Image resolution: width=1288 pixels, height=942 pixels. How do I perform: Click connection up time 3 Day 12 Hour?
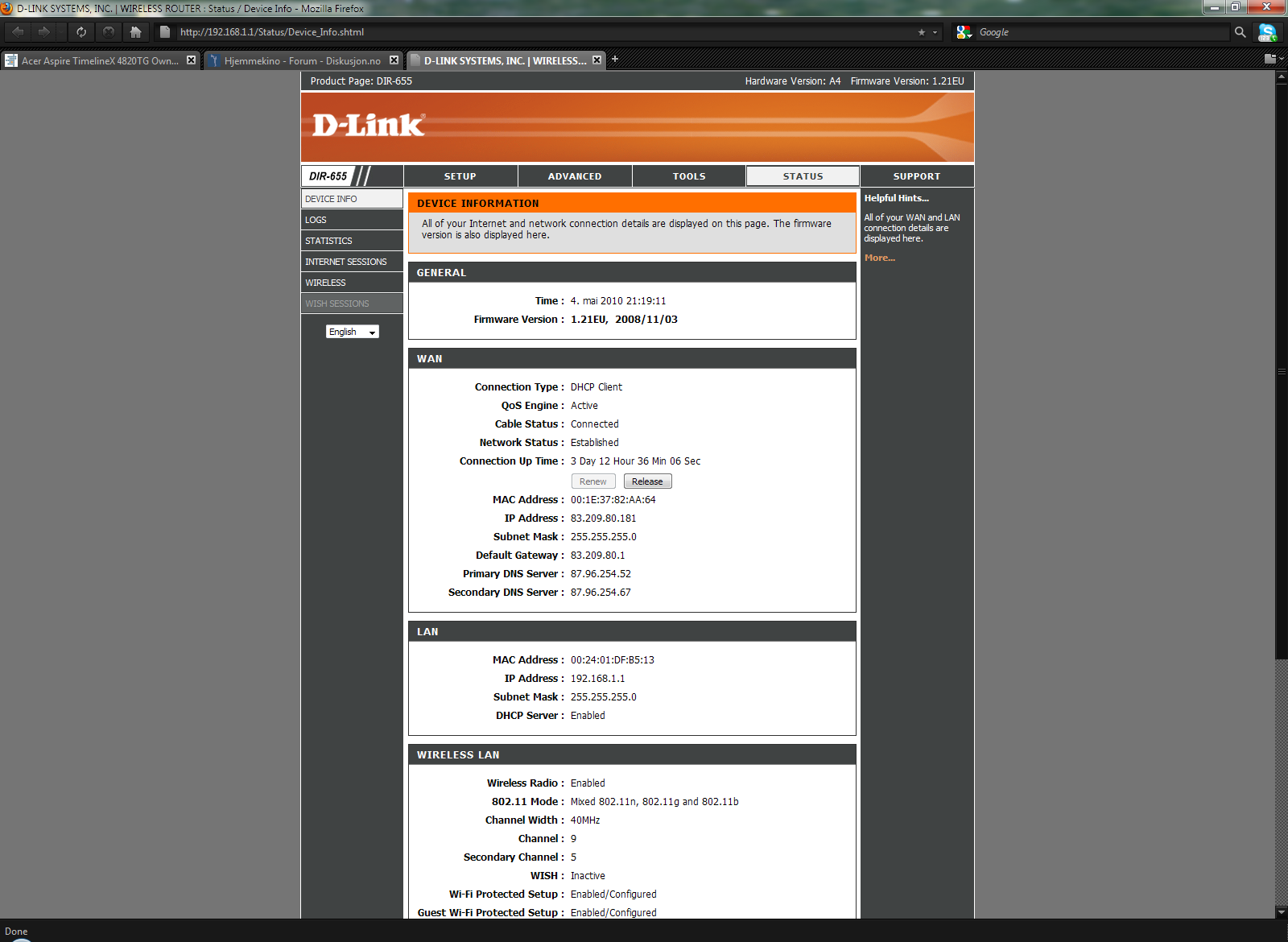(635, 461)
